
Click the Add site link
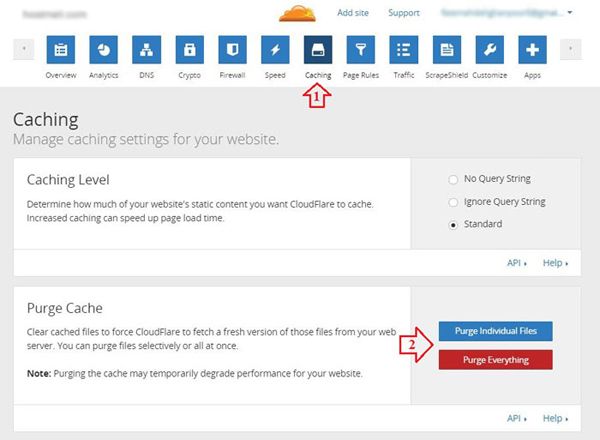point(353,13)
